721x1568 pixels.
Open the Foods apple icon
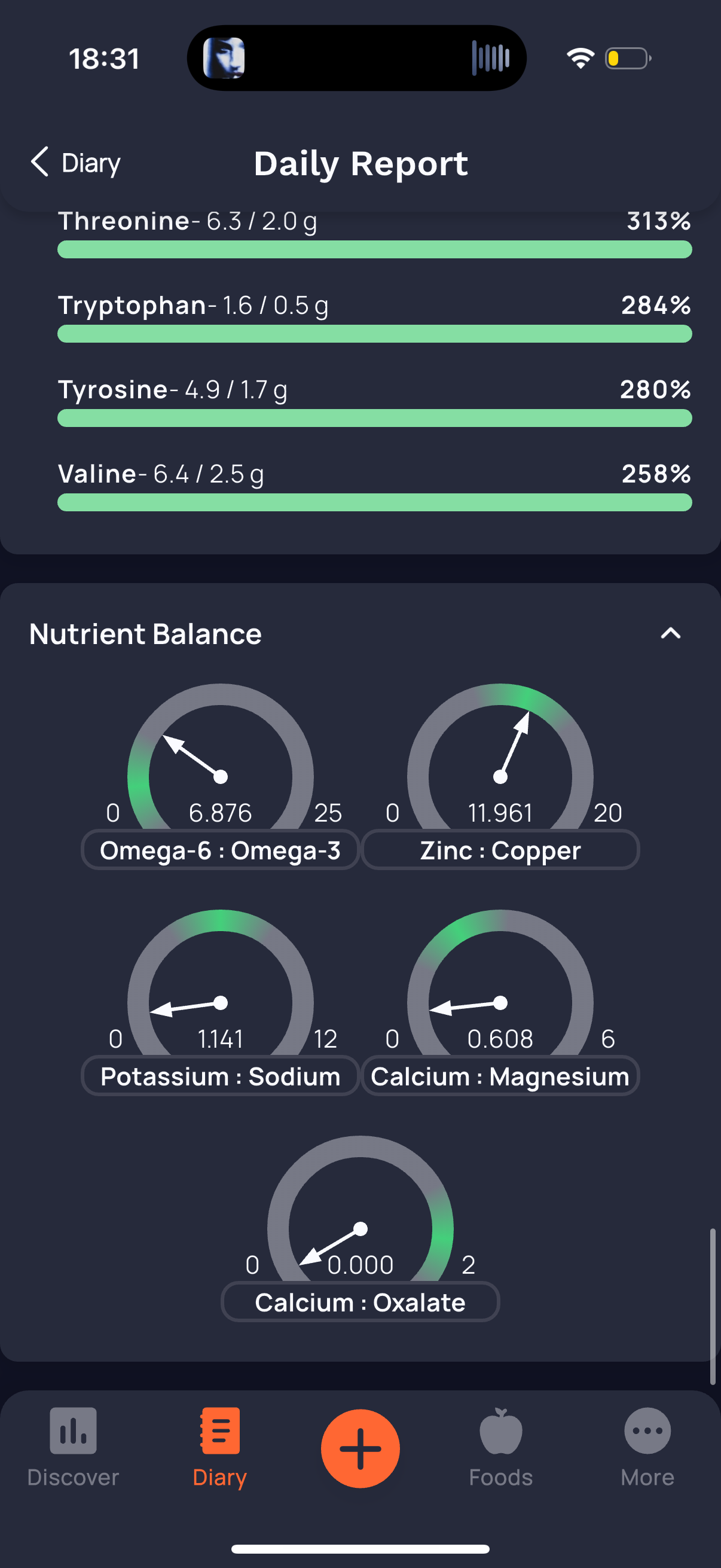point(501,1430)
